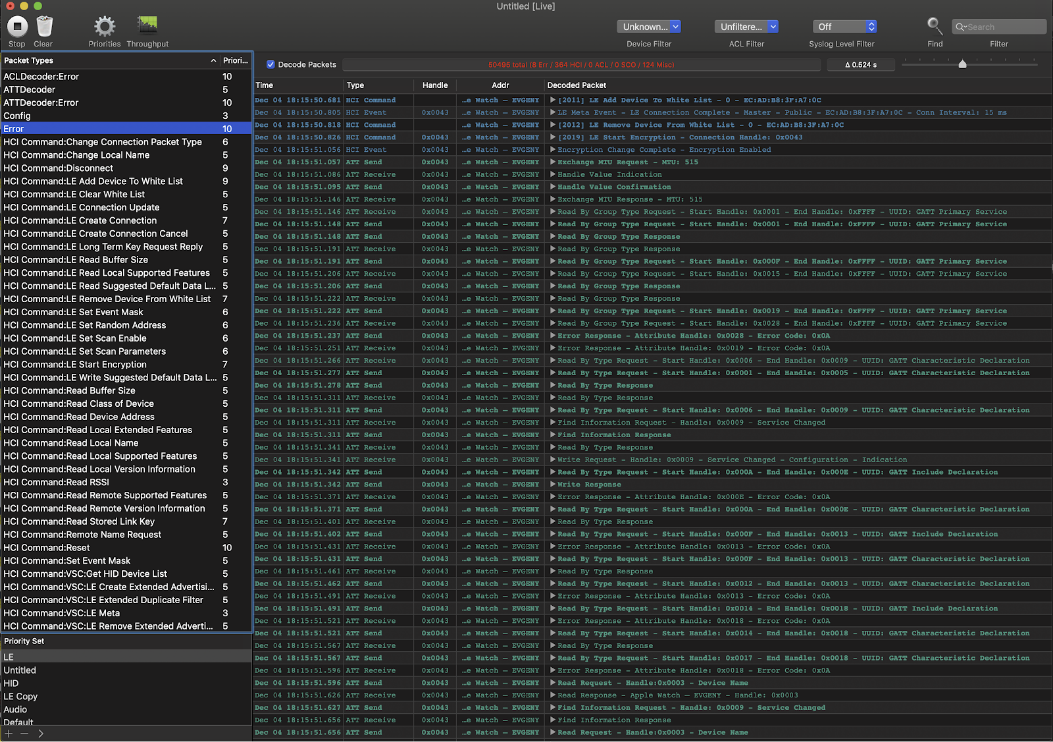The image size is (1053, 742).
Task: Select HCI Command:Read Stored Link Key
Action: (126, 522)
